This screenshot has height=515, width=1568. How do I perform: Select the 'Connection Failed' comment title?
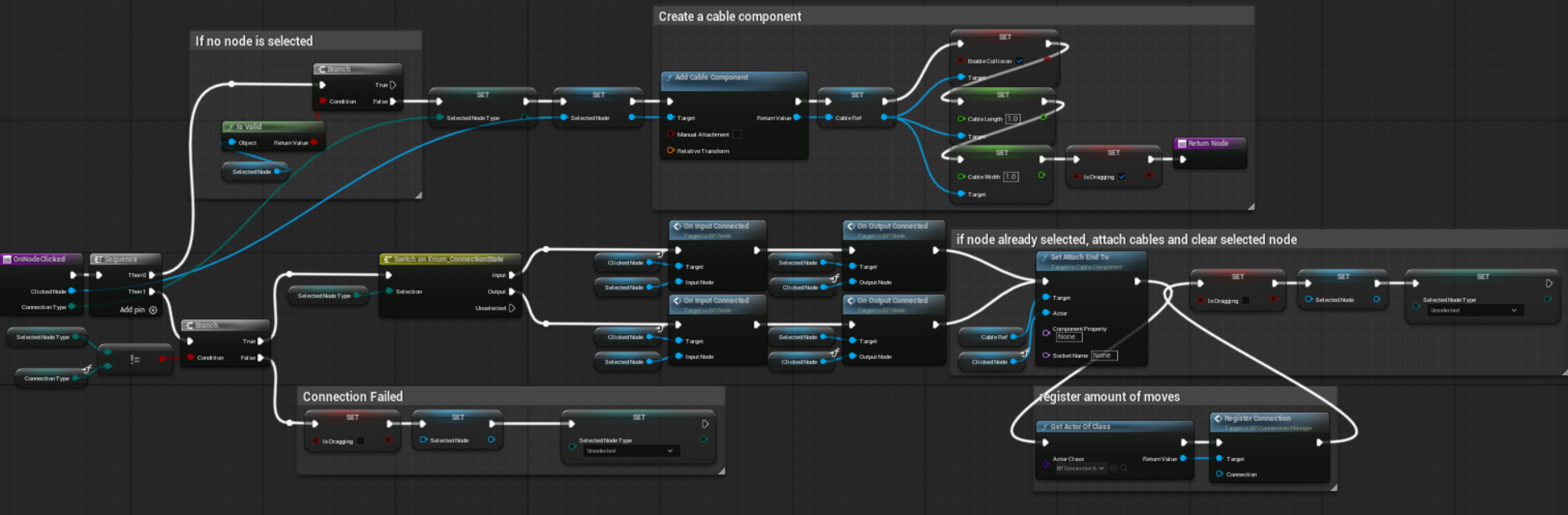pos(352,397)
